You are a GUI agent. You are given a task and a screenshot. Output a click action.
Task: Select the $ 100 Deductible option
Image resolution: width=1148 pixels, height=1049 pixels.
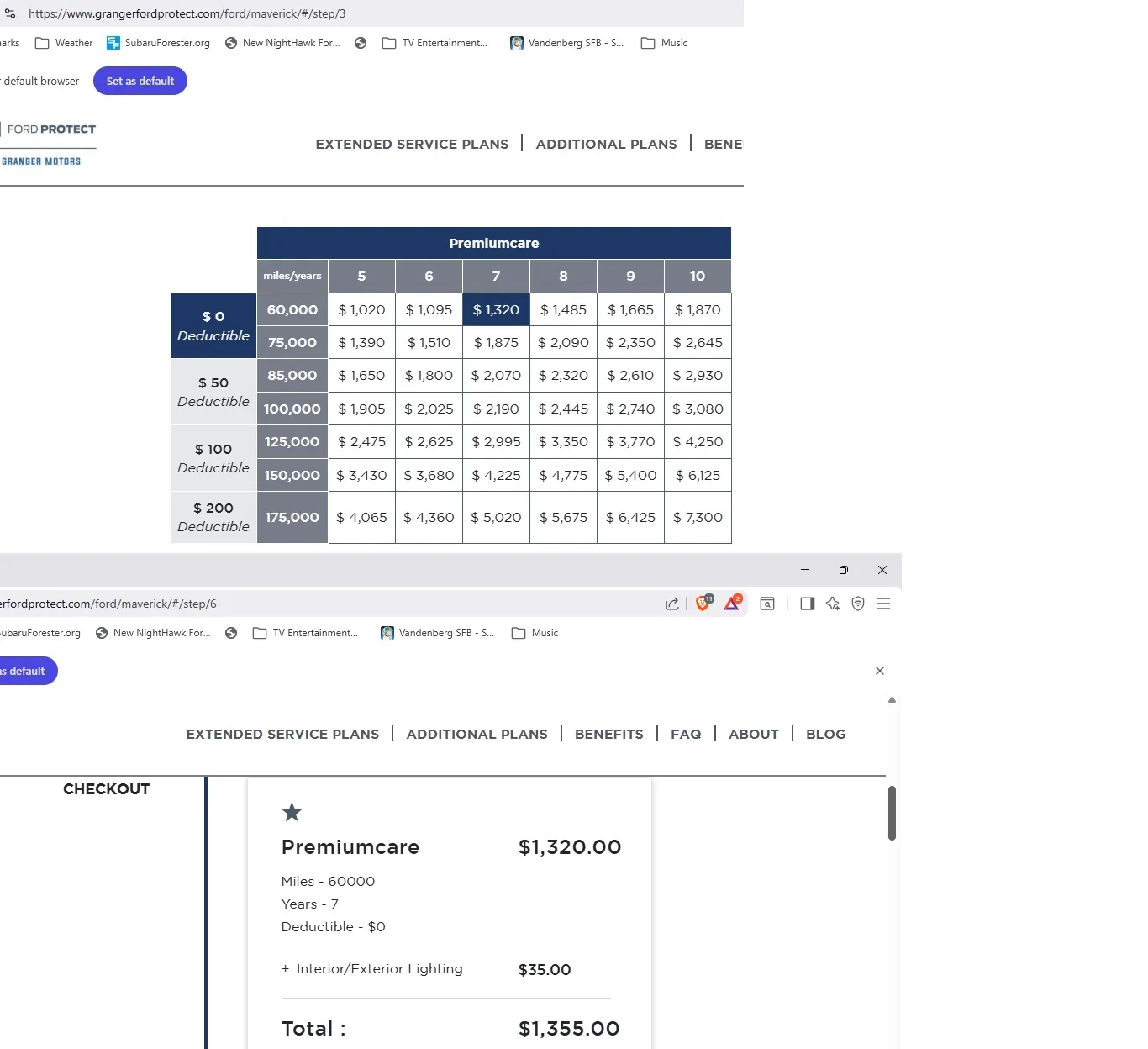pos(213,458)
